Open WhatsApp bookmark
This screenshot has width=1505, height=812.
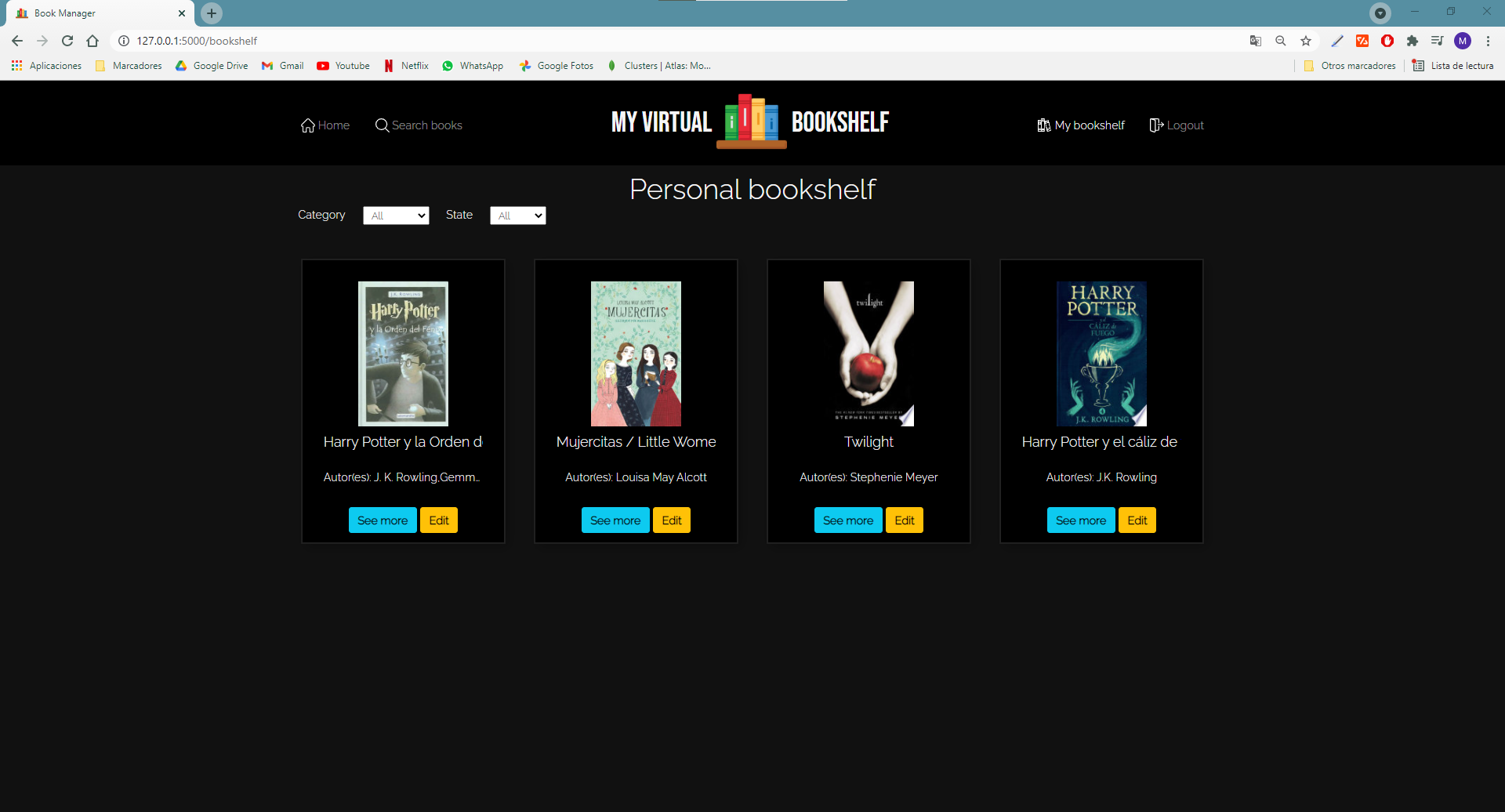(473, 66)
